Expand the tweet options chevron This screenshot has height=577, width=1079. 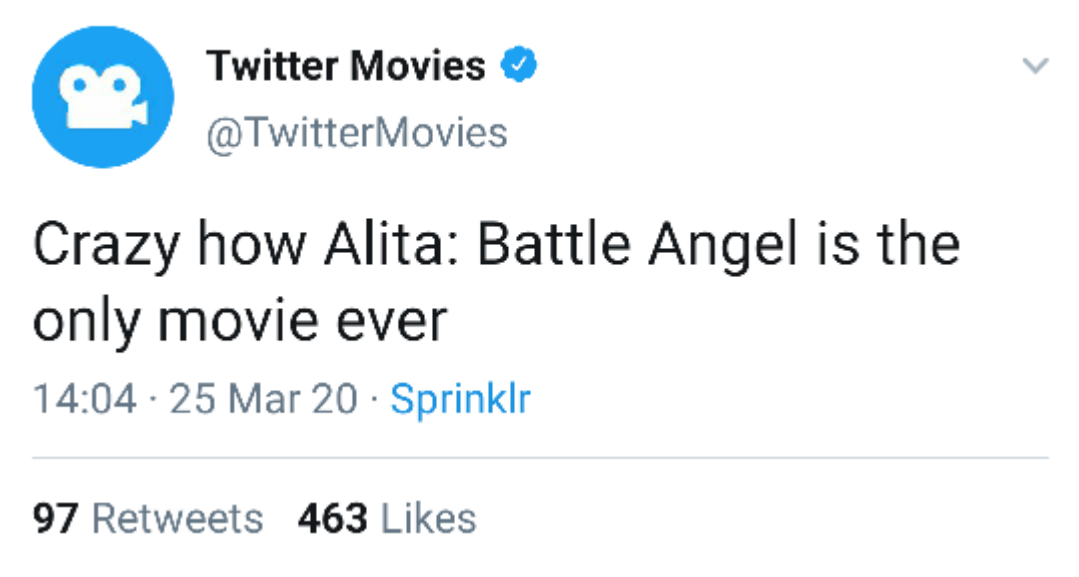click(1036, 67)
